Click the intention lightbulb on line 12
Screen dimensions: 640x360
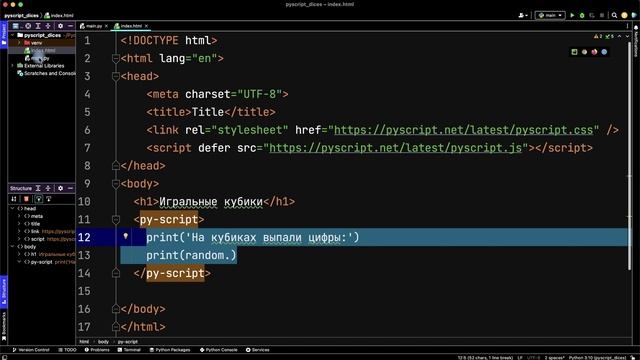(126, 236)
